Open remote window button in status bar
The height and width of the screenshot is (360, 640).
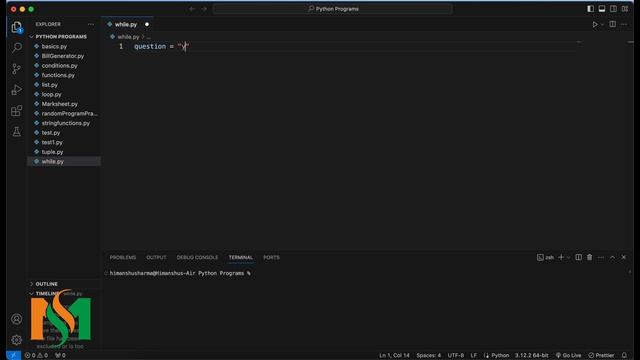(13, 355)
